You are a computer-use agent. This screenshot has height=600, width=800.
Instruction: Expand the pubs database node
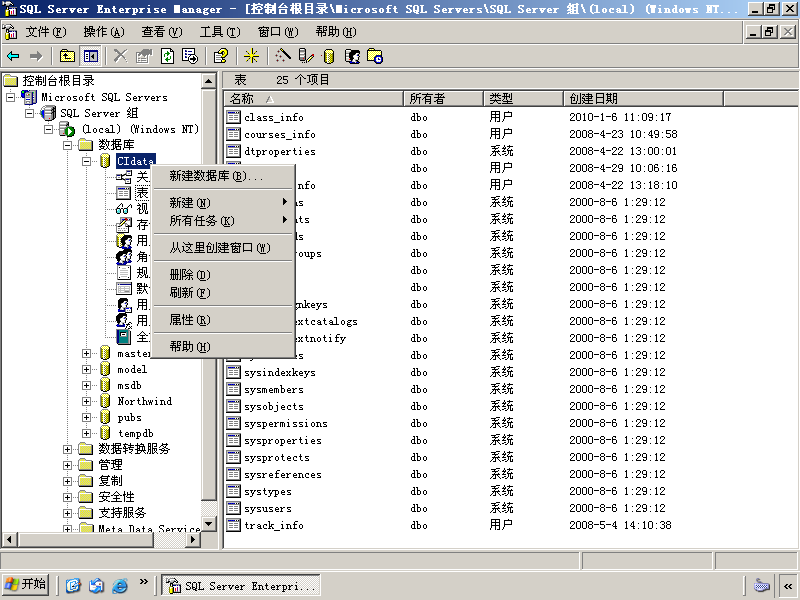[x=86, y=417]
